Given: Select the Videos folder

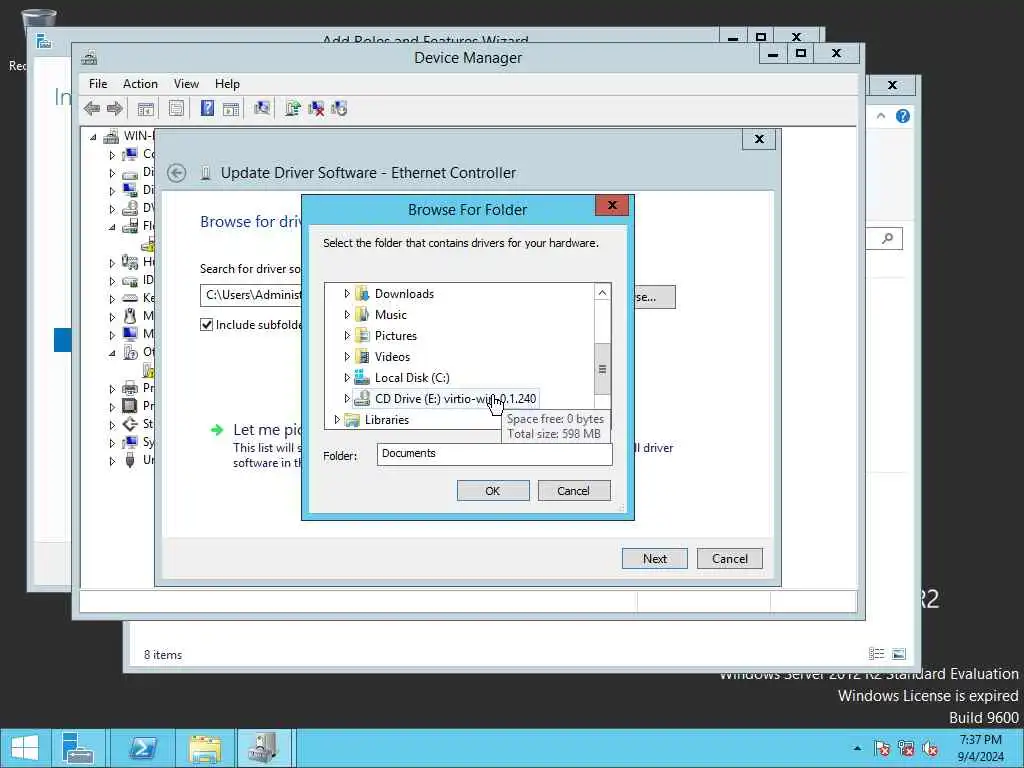Looking at the screenshot, I should 392,357.
